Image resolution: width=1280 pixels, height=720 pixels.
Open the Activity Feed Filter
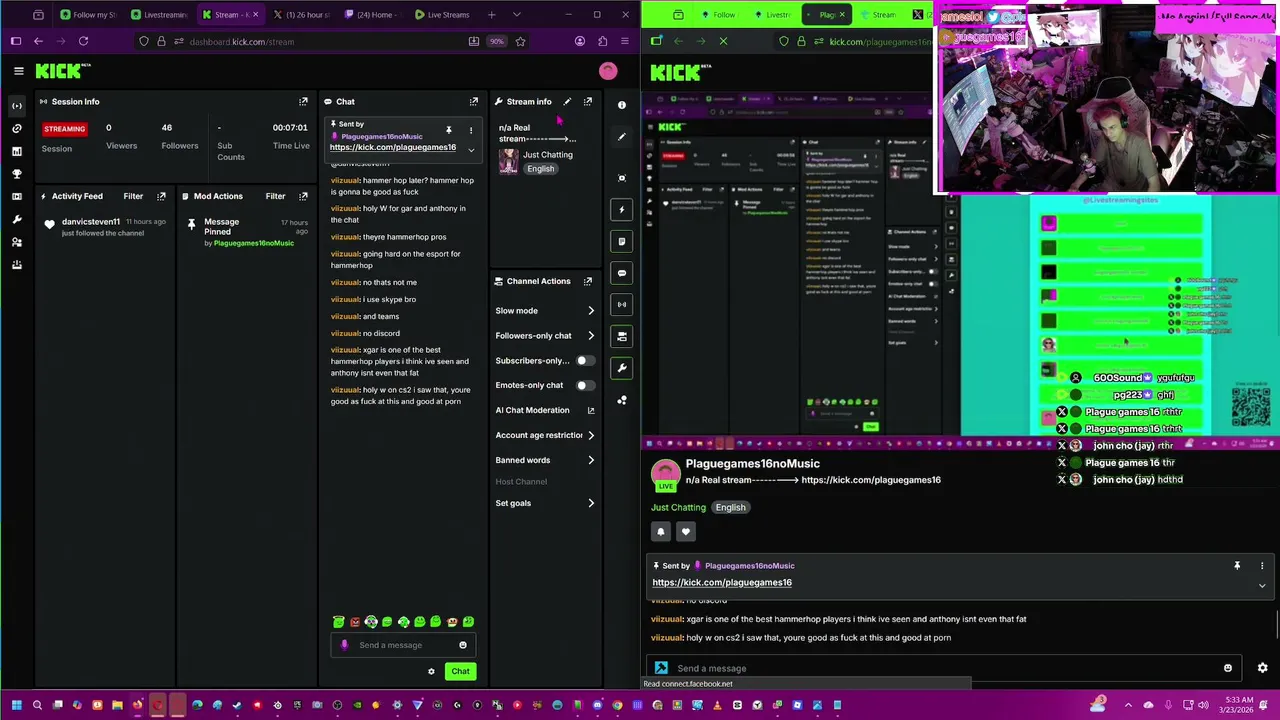coord(133,196)
